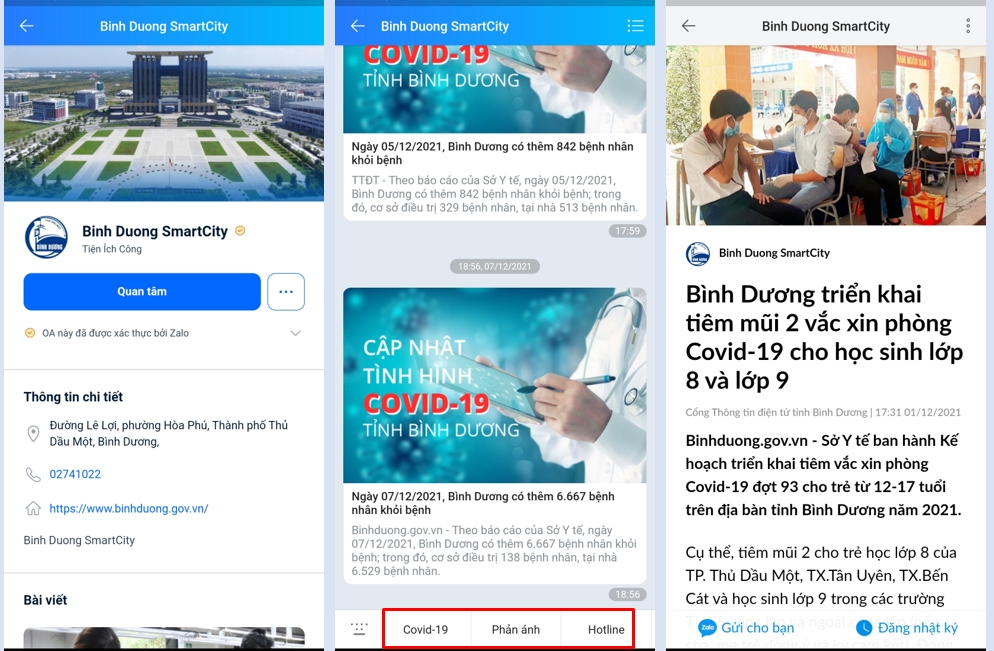
Task: Tap the Thông tin chi tiết heading
Action: tap(73, 397)
